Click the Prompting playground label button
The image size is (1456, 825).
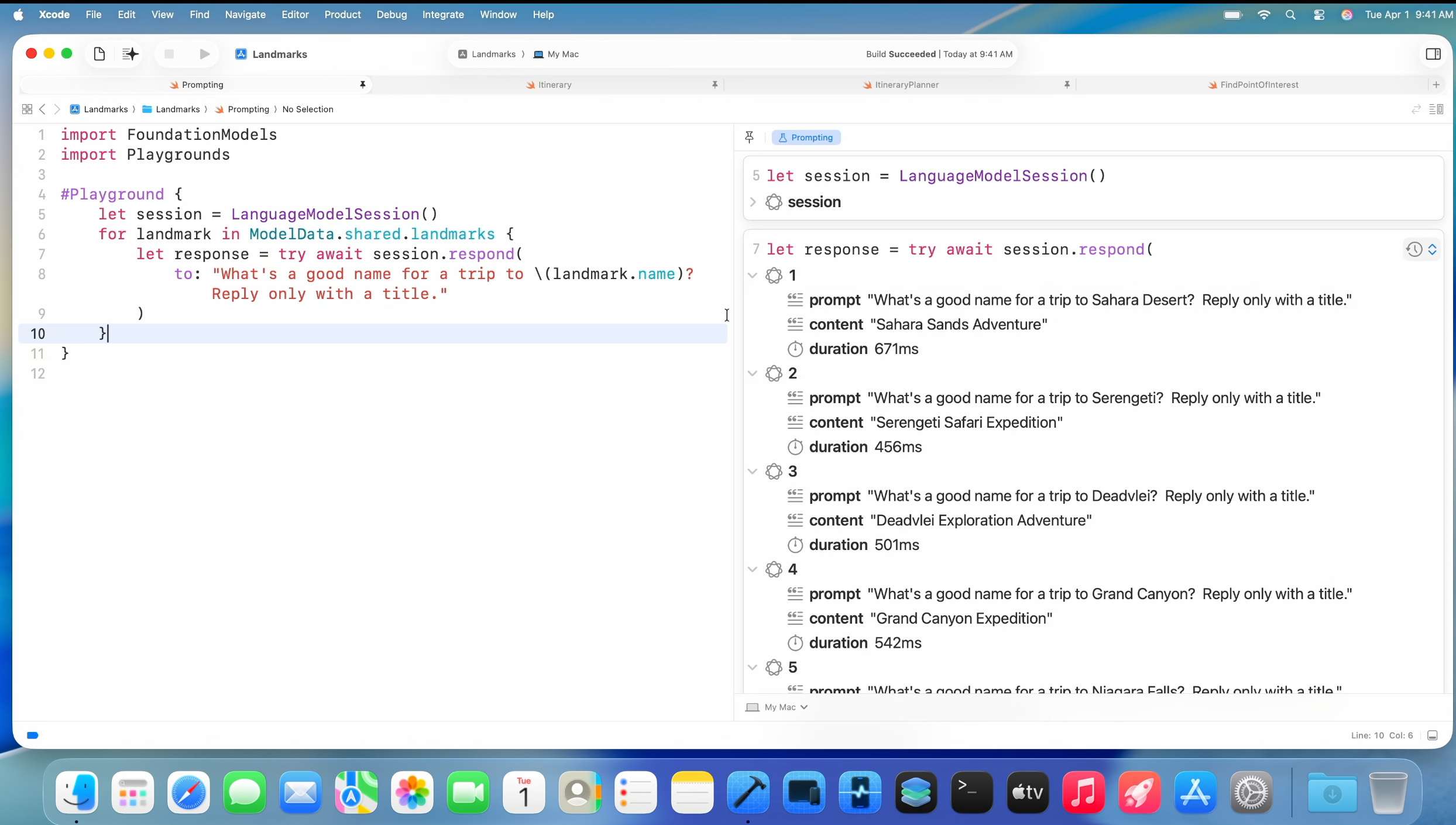click(806, 137)
